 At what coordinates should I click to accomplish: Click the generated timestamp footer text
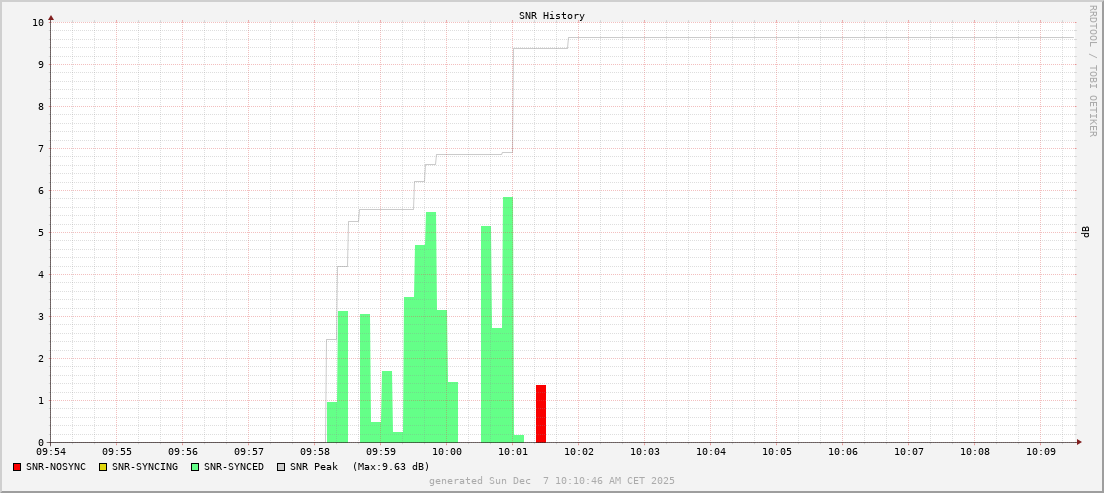(551, 481)
